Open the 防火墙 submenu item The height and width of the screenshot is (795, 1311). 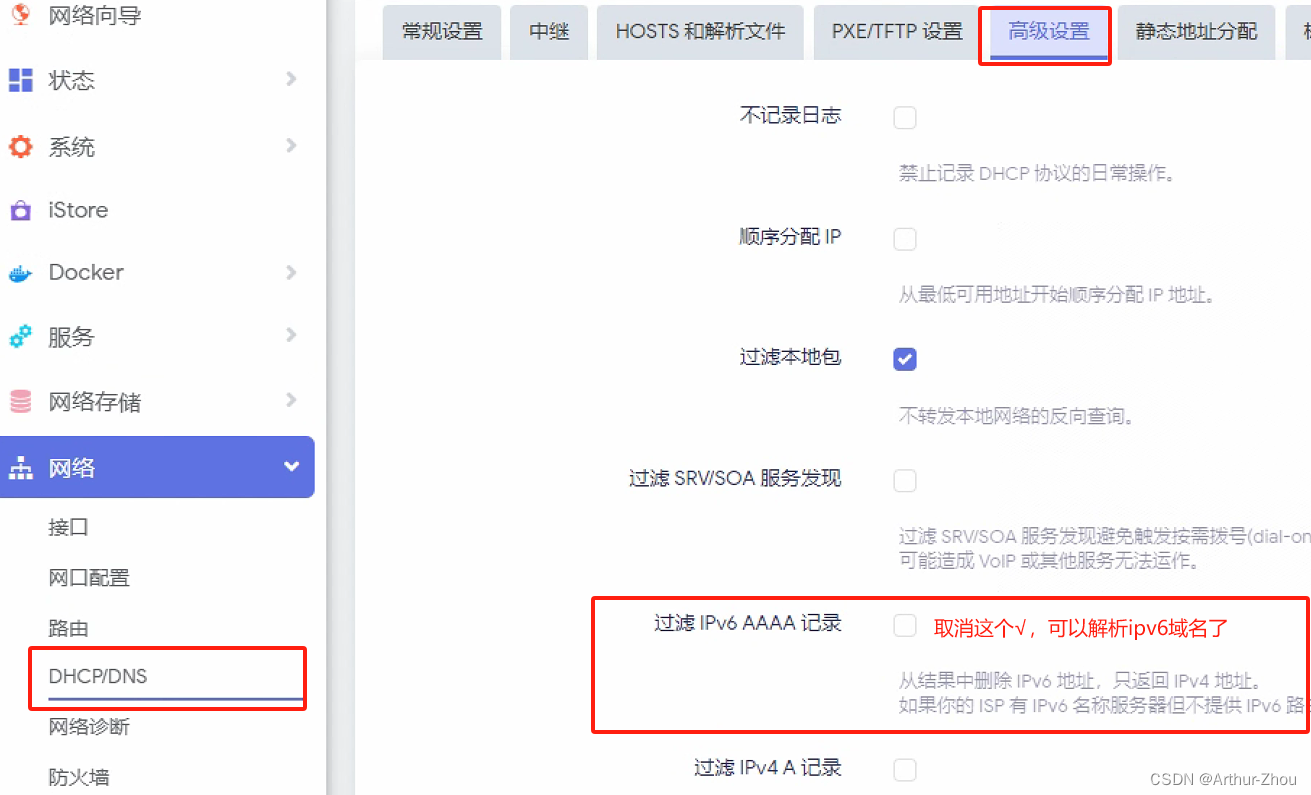coord(79,777)
